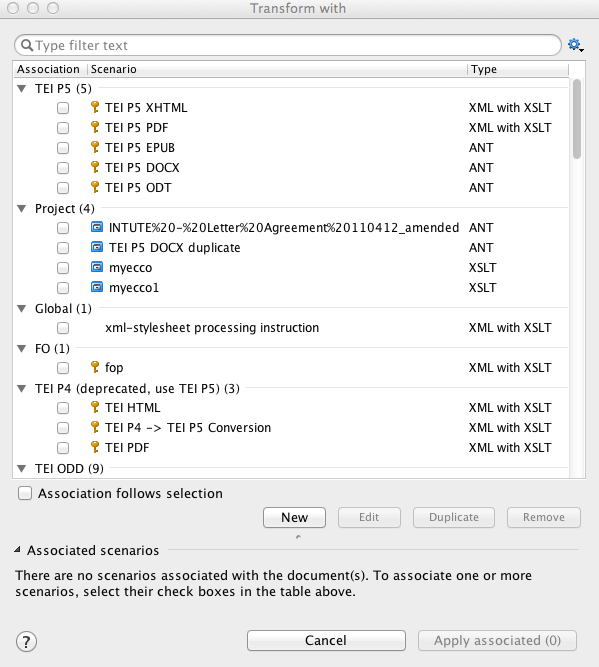Viewport: 599px width, 667px height.
Task: Collapse the TEI P5 (5) group
Action: (x=22, y=88)
